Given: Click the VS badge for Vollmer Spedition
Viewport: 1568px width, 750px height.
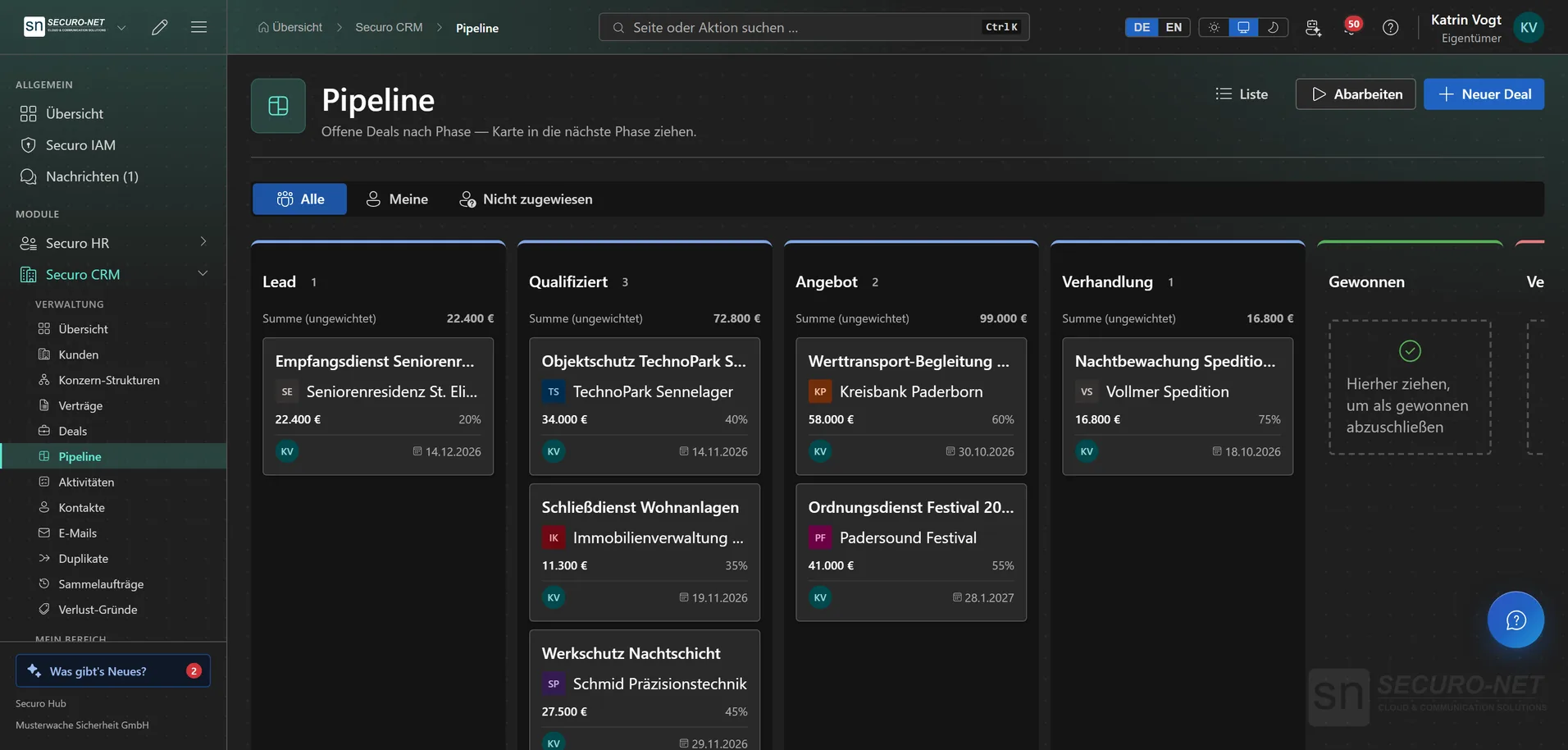Looking at the screenshot, I should coord(1087,391).
